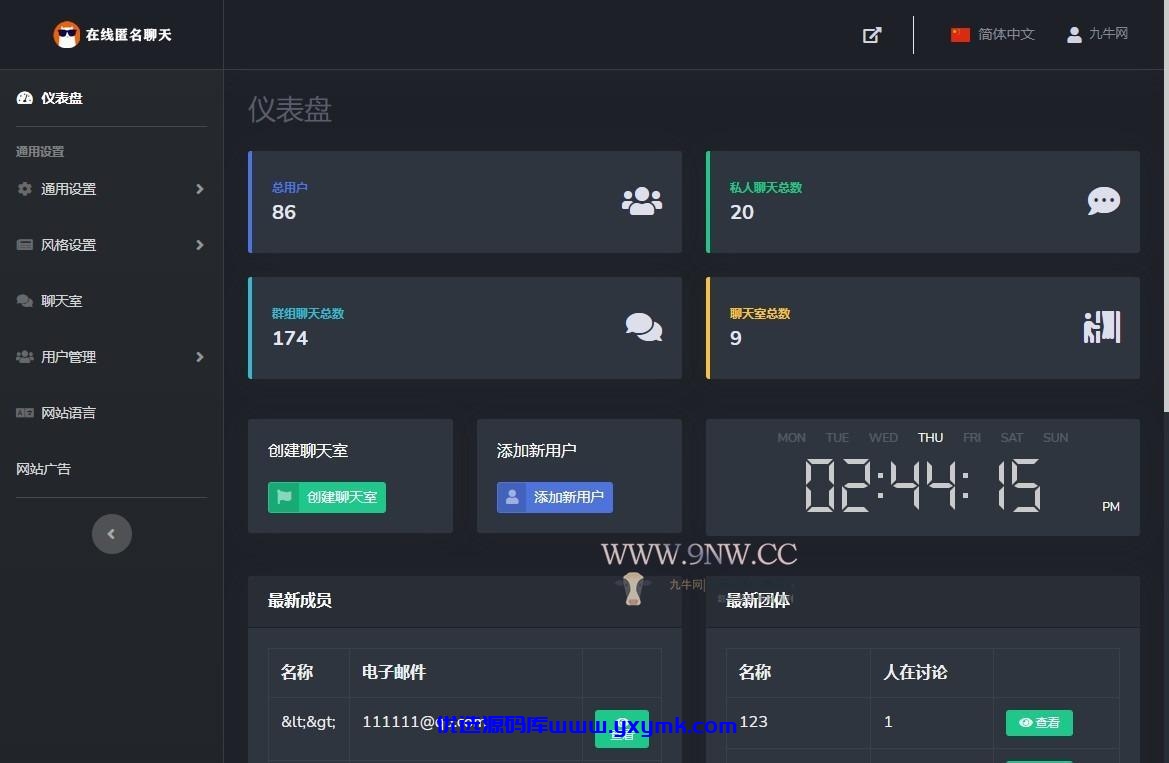Click the digital clock time display
The height and width of the screenshot is (763, 1169).
pos(922,485)
